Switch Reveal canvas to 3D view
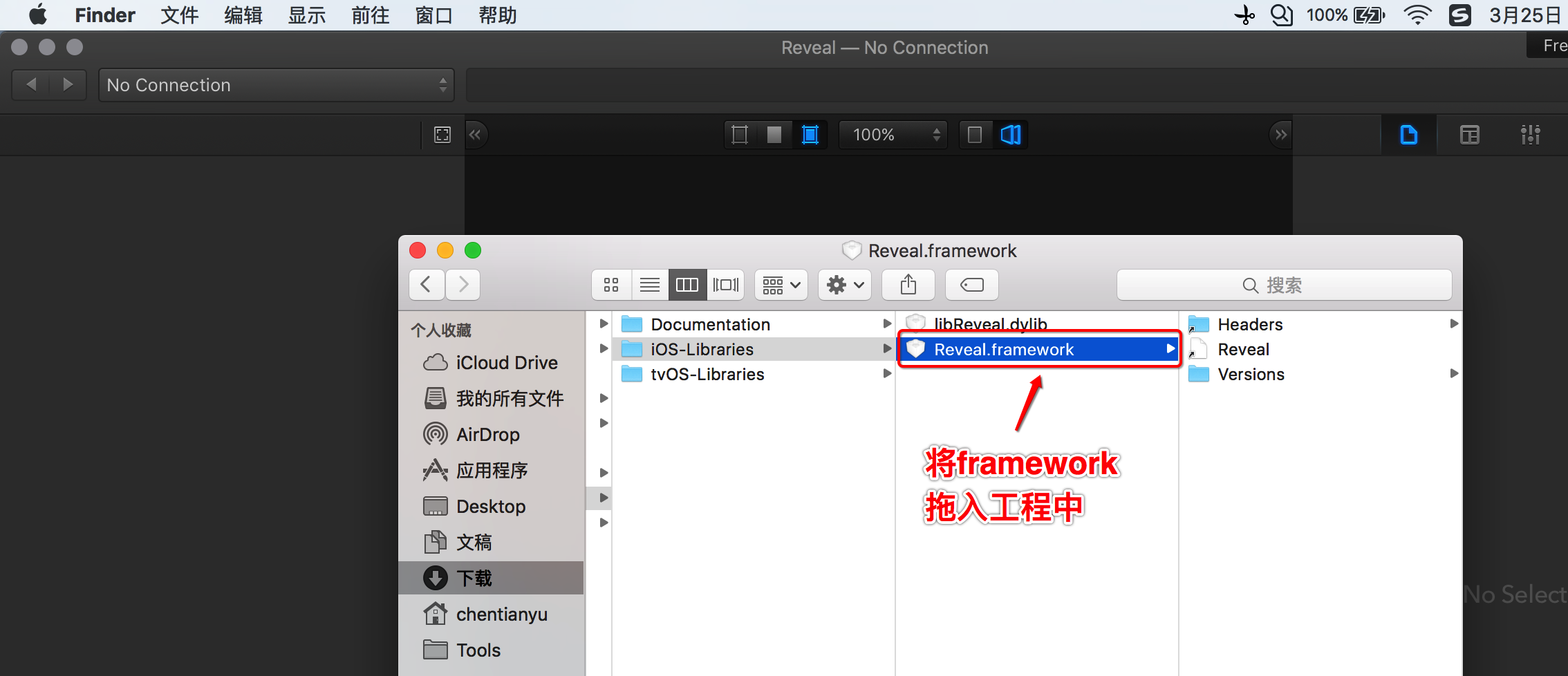 tap(1011, 135)
